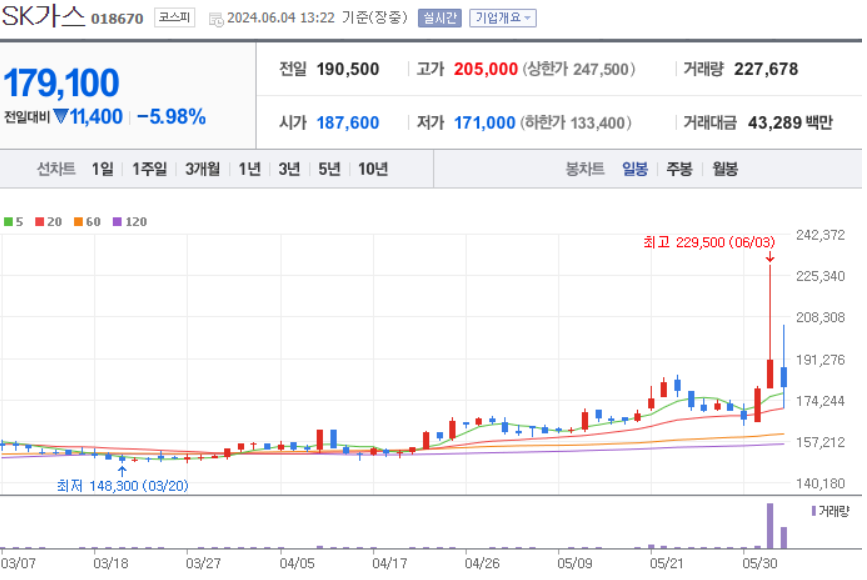Click the down triangle beside 11,400
The height and width of the screenshot is (580, 867).
click(x=60, y=116)
